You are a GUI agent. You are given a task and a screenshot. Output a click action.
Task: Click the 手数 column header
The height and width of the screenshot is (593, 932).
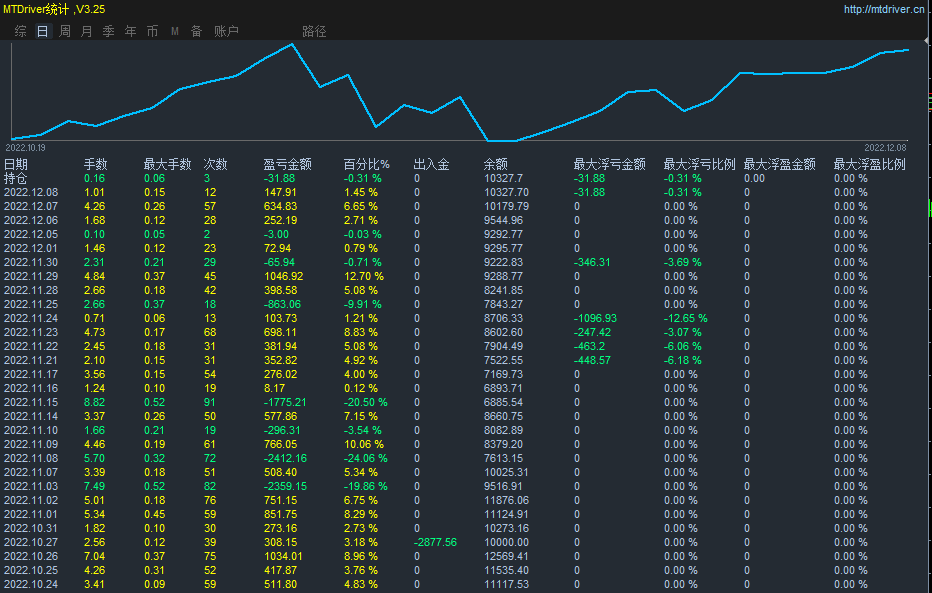[x=95, y=165]
